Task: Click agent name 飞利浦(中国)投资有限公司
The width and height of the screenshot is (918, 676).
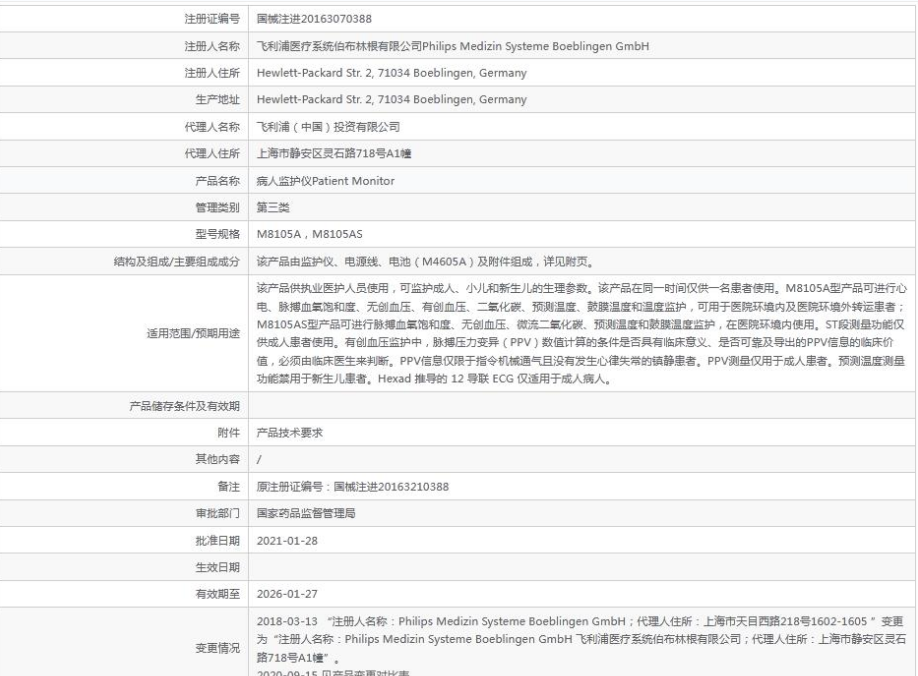Action: pos(328,126)
